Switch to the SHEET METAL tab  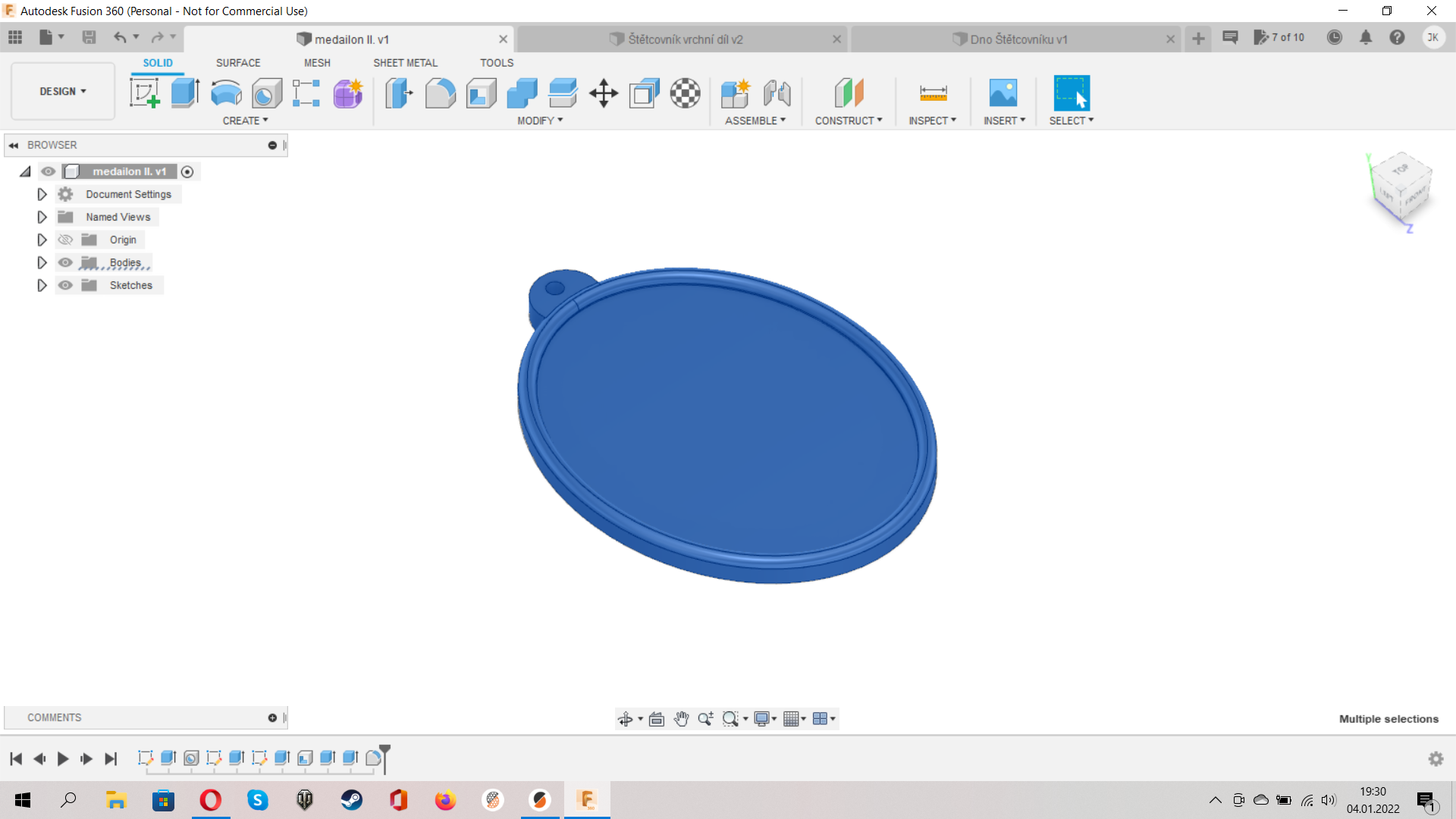point(405,63)
